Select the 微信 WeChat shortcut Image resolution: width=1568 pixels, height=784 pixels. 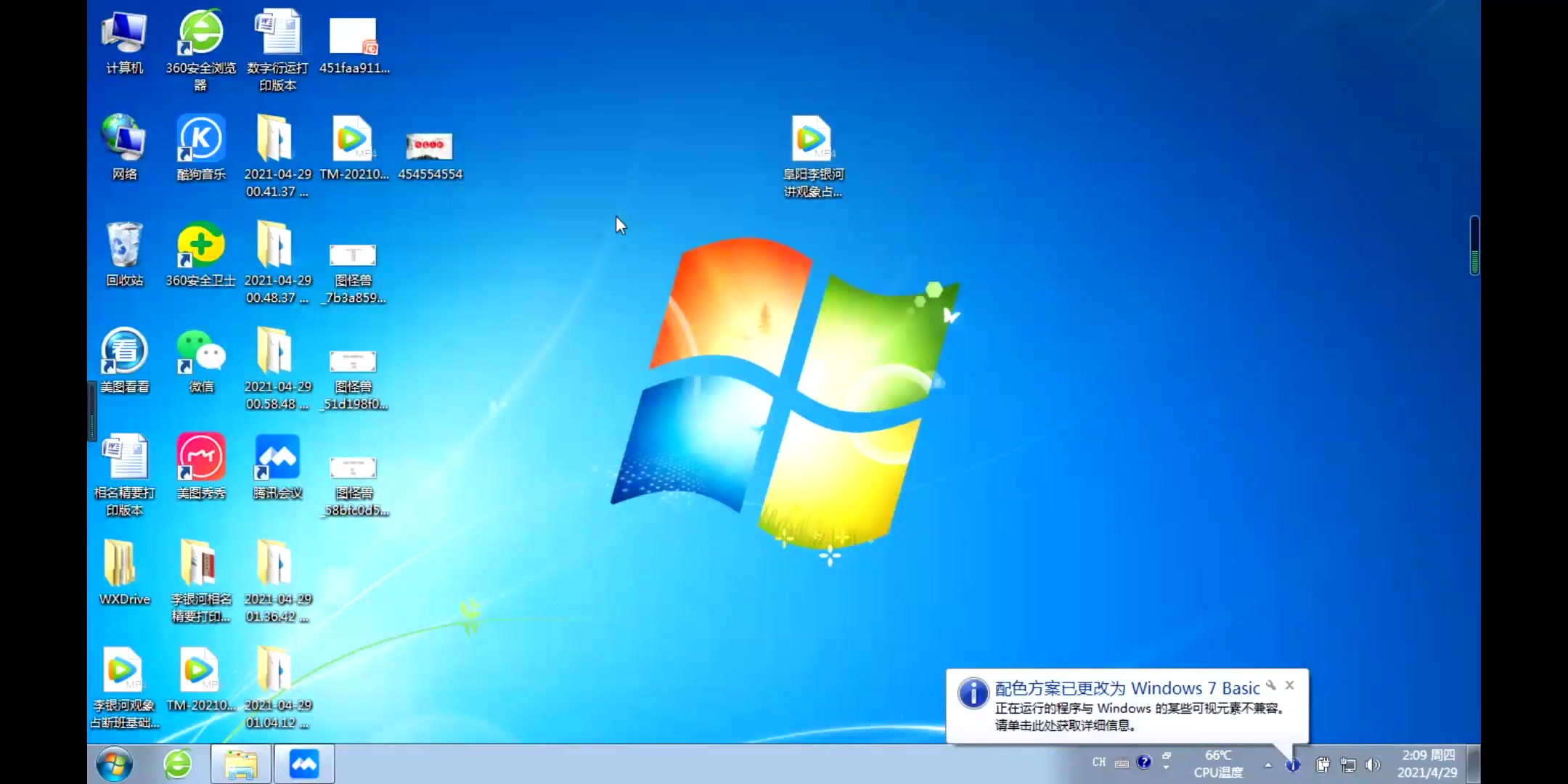tap(201, 361)
